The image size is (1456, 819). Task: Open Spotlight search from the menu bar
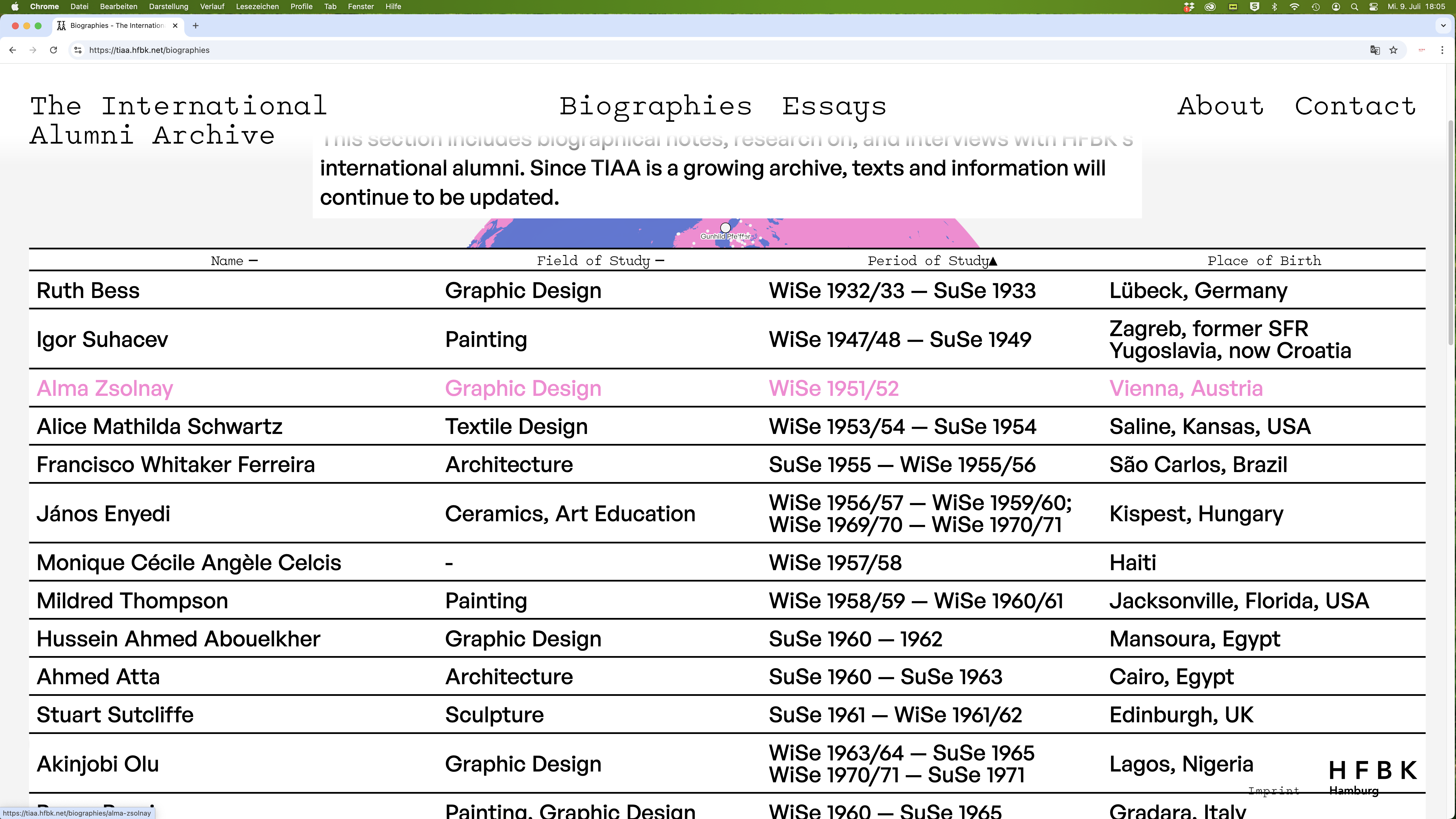click(1354, 7)
